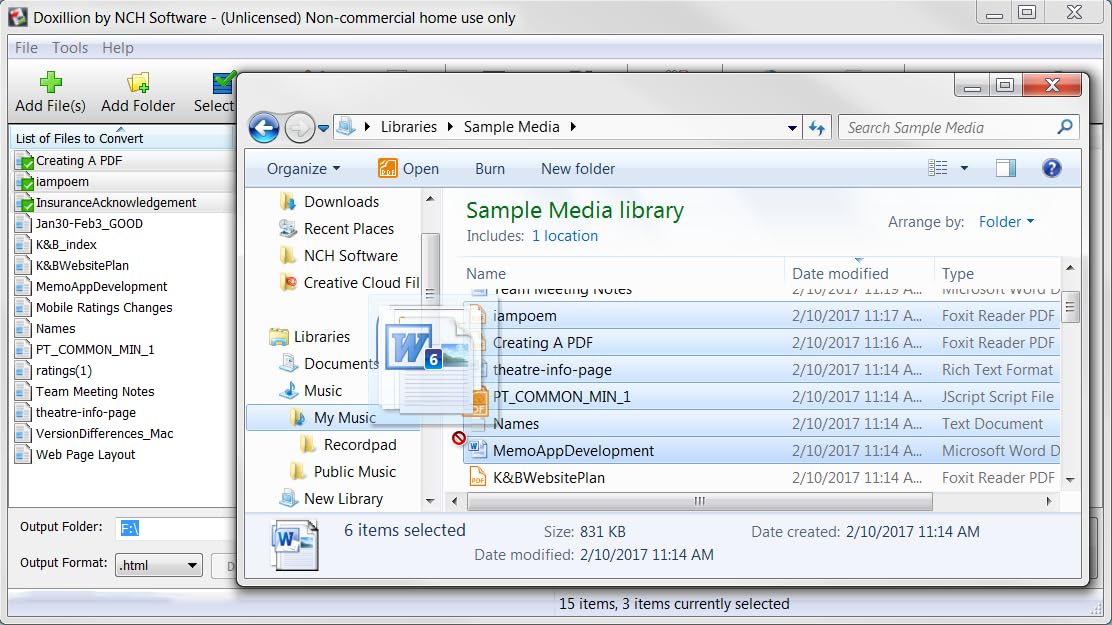Screen dimensions: 1112x625
Task: Click the Add Folder toolbar icon
Action: (138, 82)
